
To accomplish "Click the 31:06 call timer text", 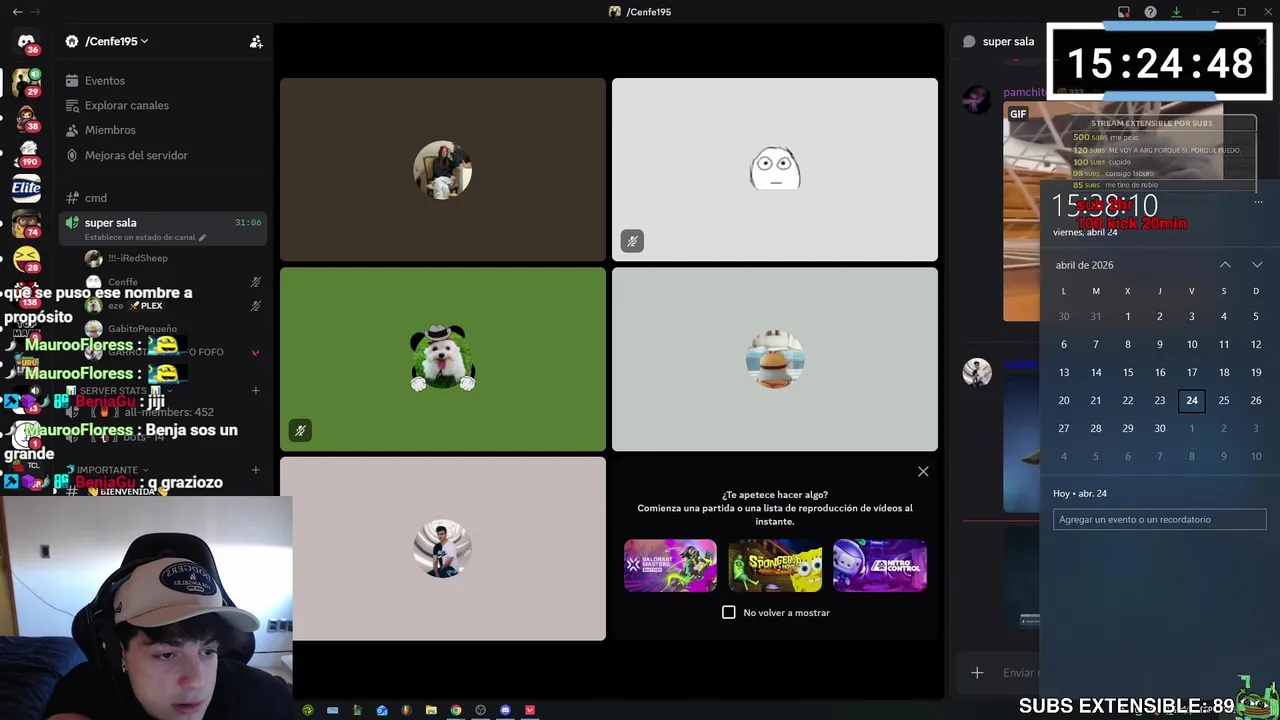I will [x=248, y=223].
